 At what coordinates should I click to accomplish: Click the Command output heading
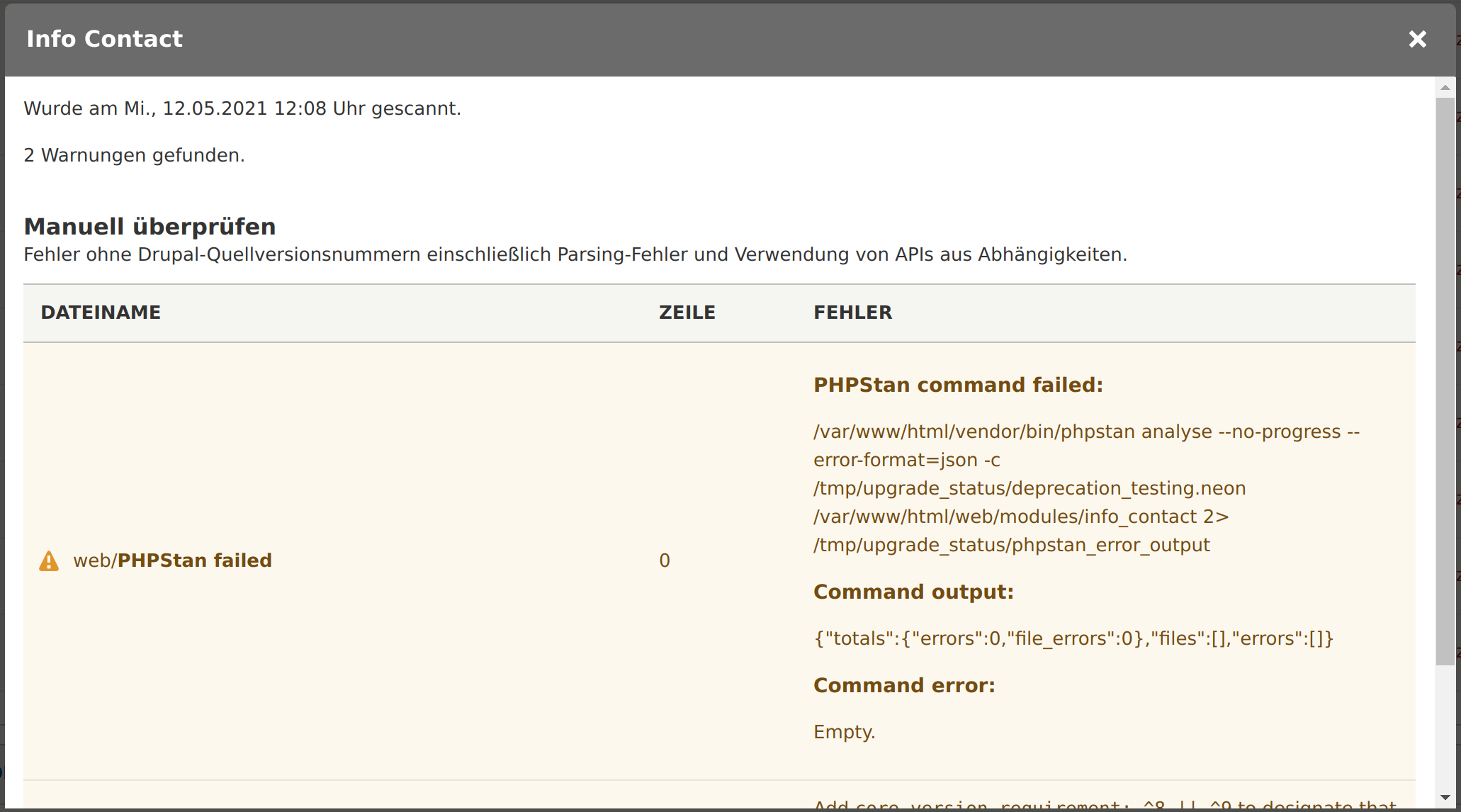click(913, 592)
